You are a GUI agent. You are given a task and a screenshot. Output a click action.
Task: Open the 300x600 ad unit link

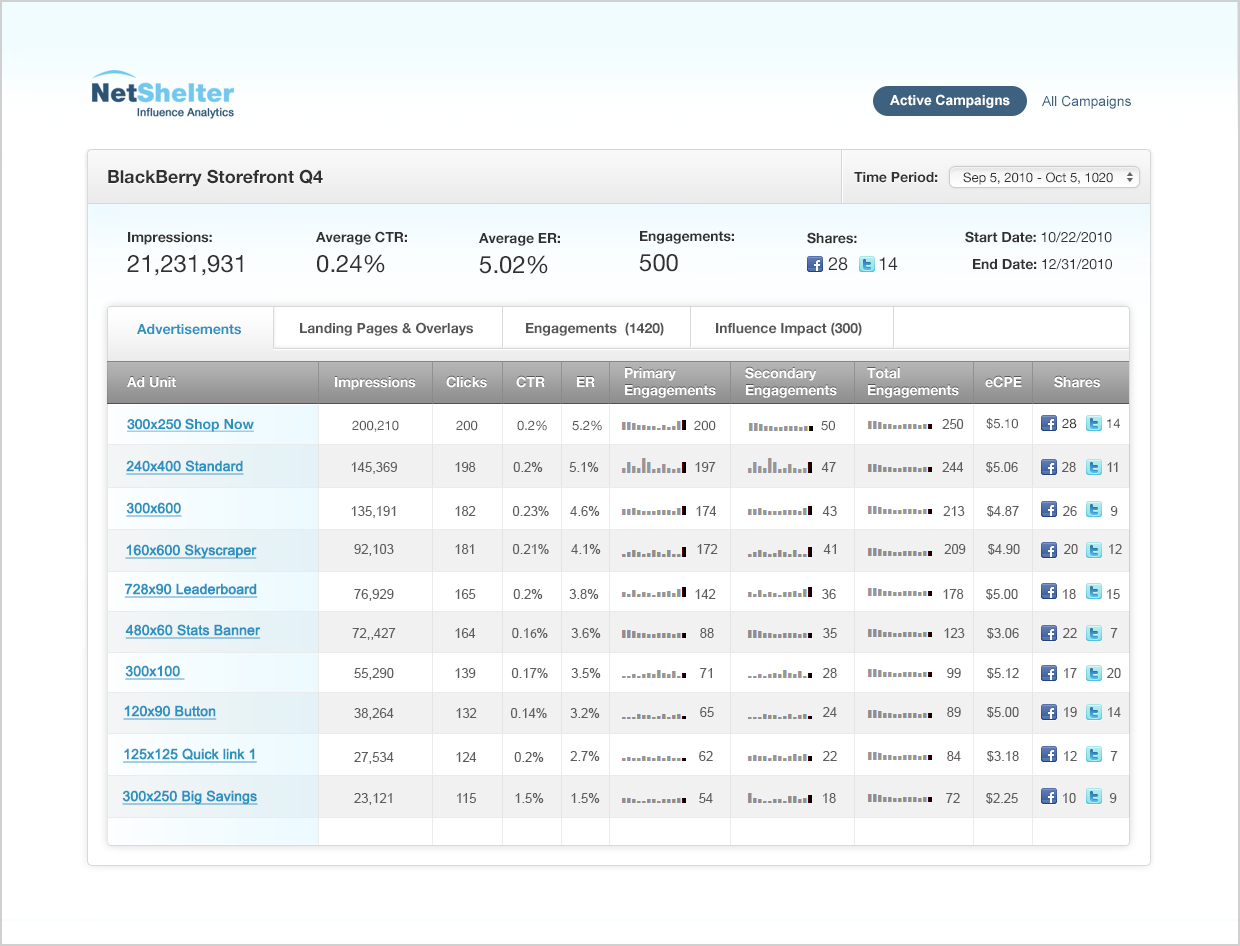click(x=153, y=508)
